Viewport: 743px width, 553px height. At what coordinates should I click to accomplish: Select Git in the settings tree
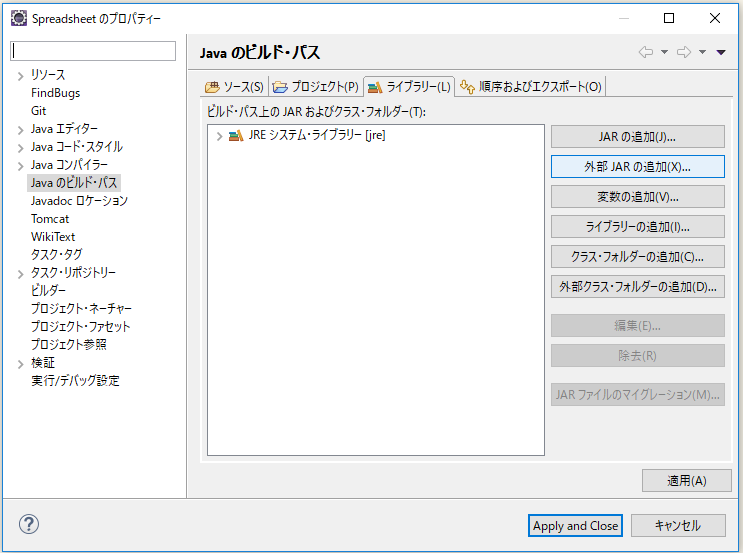38,111
